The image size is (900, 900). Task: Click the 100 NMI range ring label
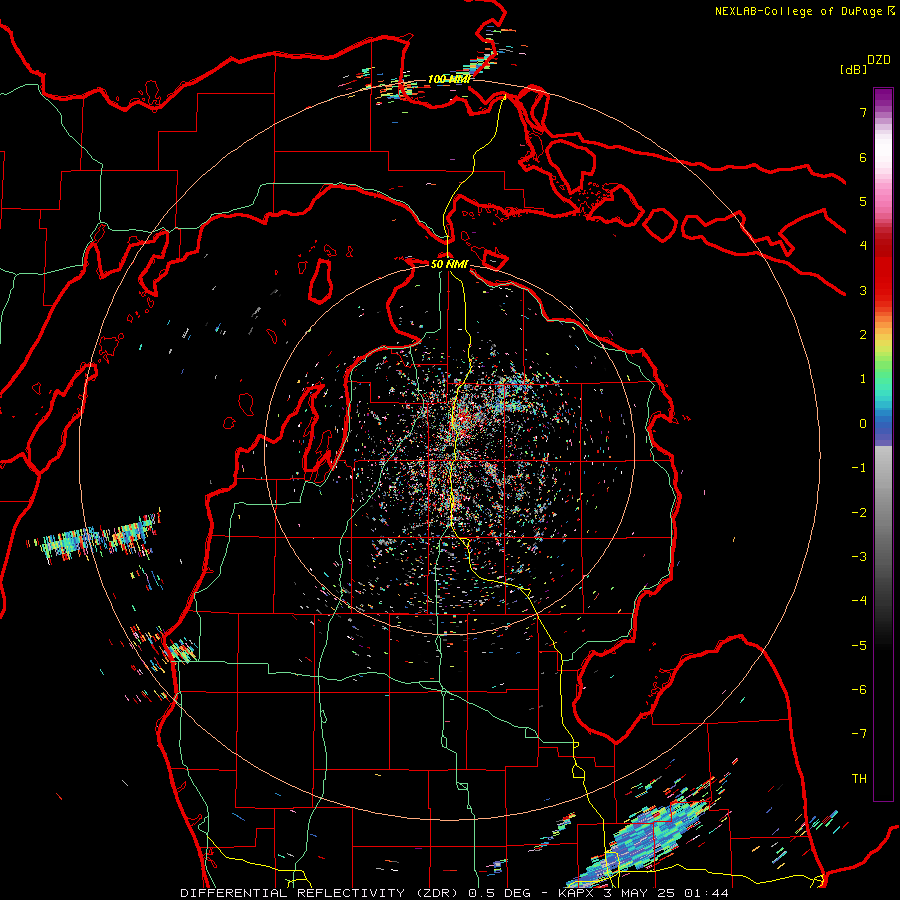[449, 79]
